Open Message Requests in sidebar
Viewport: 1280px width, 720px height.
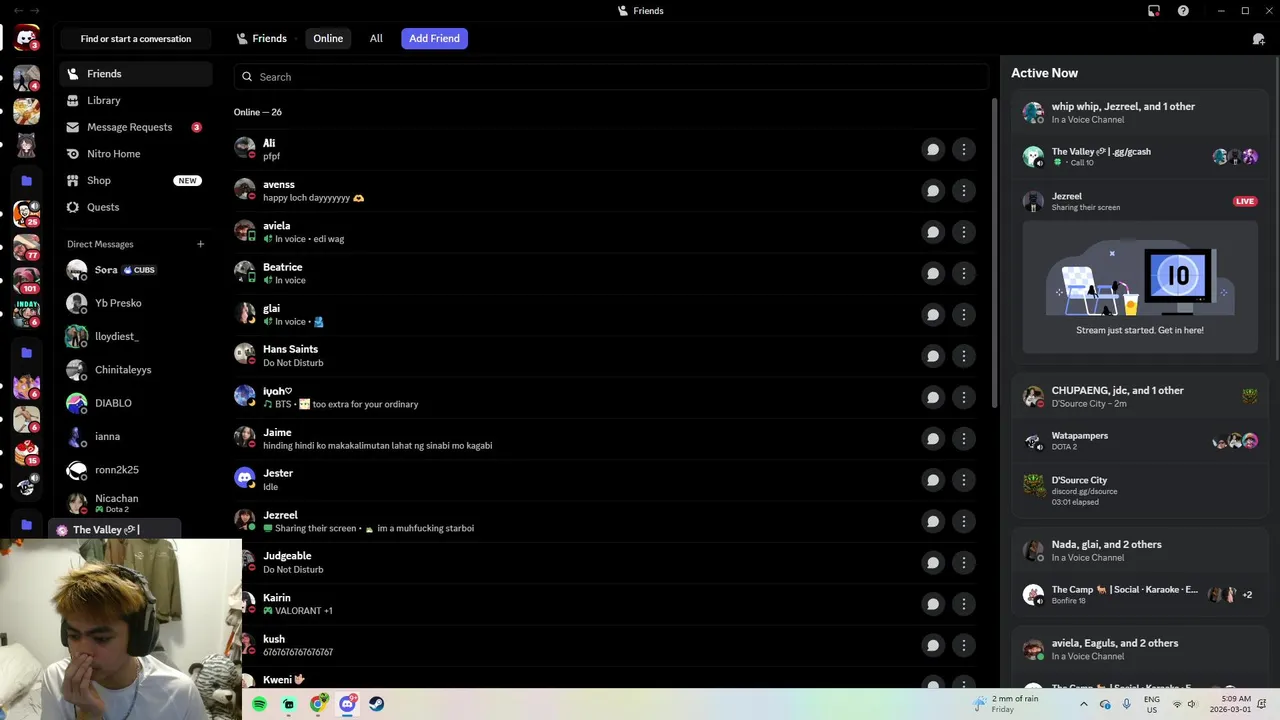point(136,127)
